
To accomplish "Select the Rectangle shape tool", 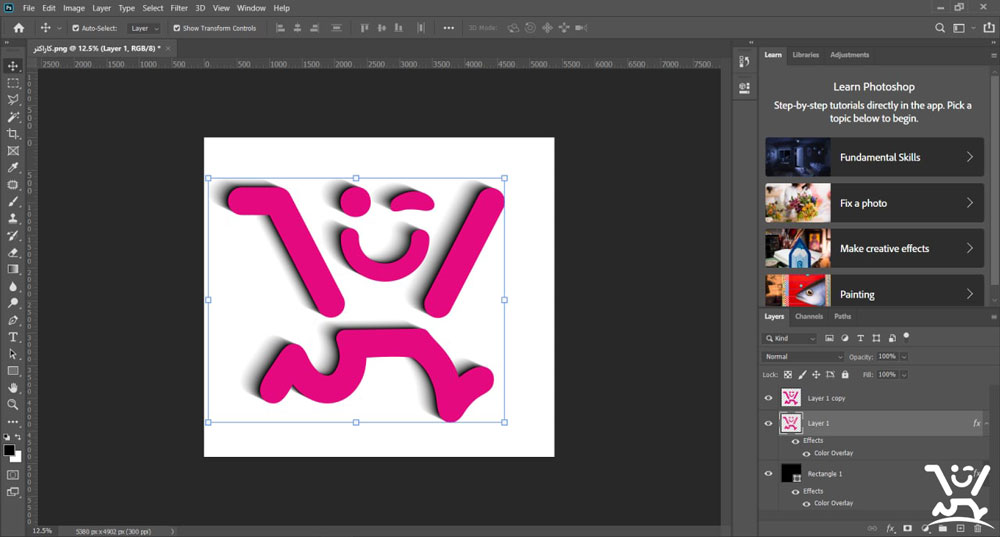I will 13,371.
